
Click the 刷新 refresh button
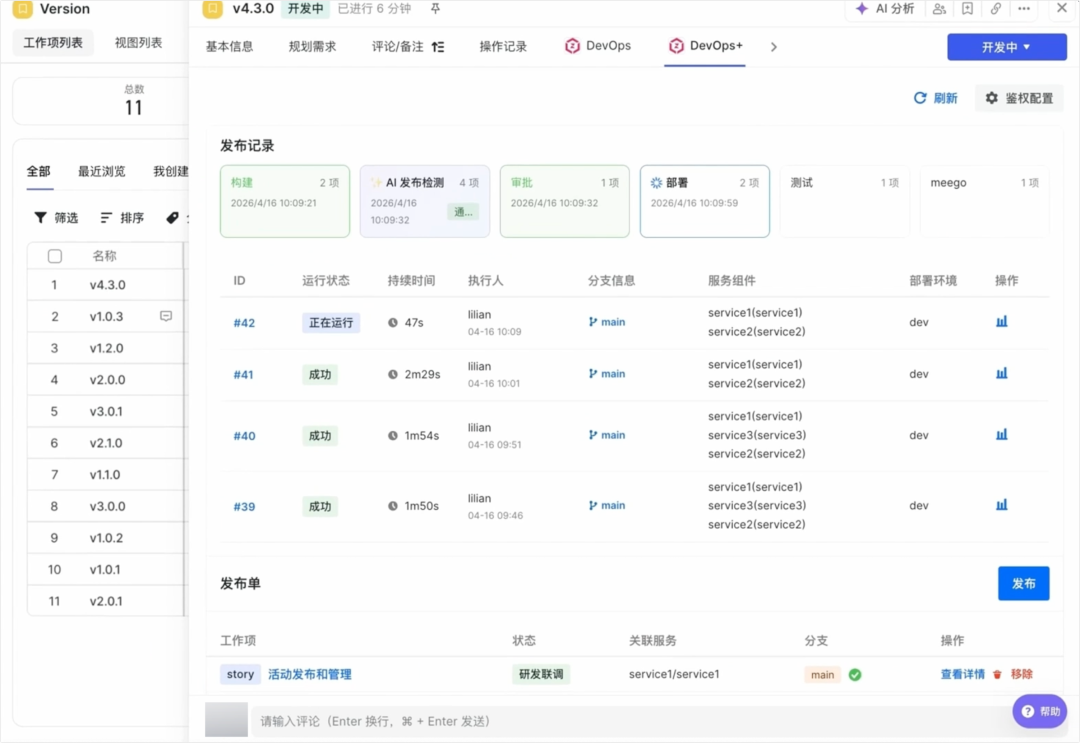(x=935, y=98)
